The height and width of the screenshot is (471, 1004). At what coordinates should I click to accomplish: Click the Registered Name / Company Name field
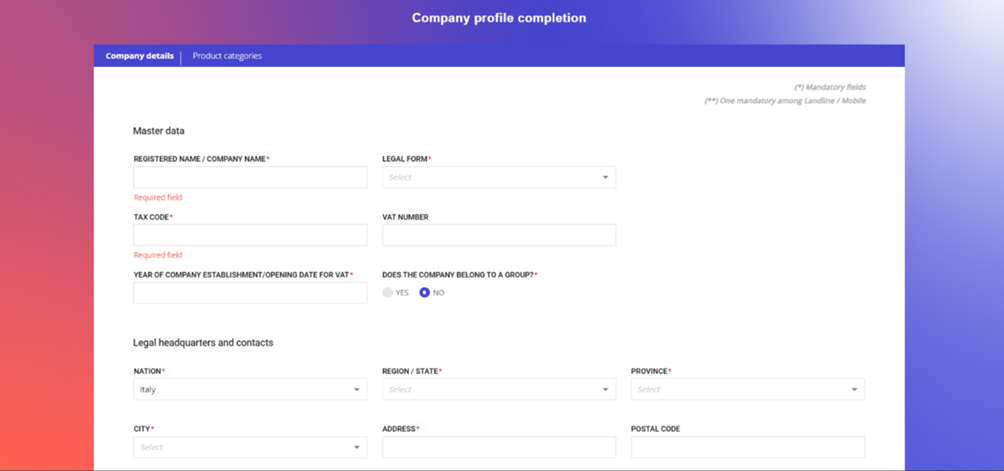click(250, 178)
